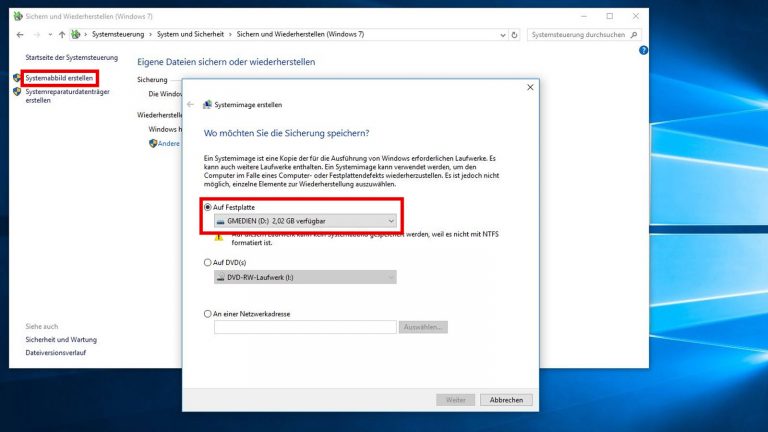Choose An einer Netzwerkadresse option
Viewport: 768px width, 432px height.
(207, 313)
